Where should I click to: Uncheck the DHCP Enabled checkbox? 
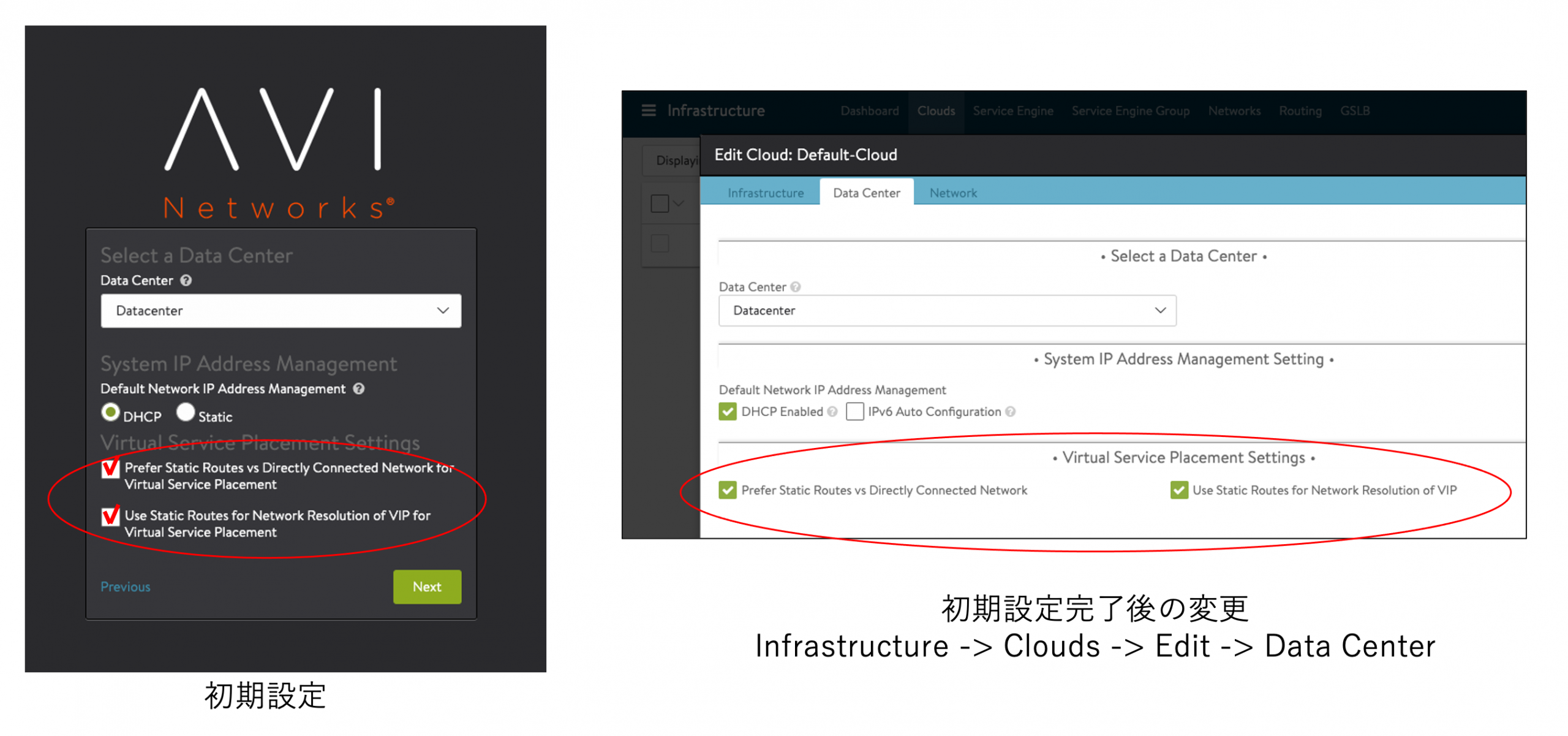(728, 412)
